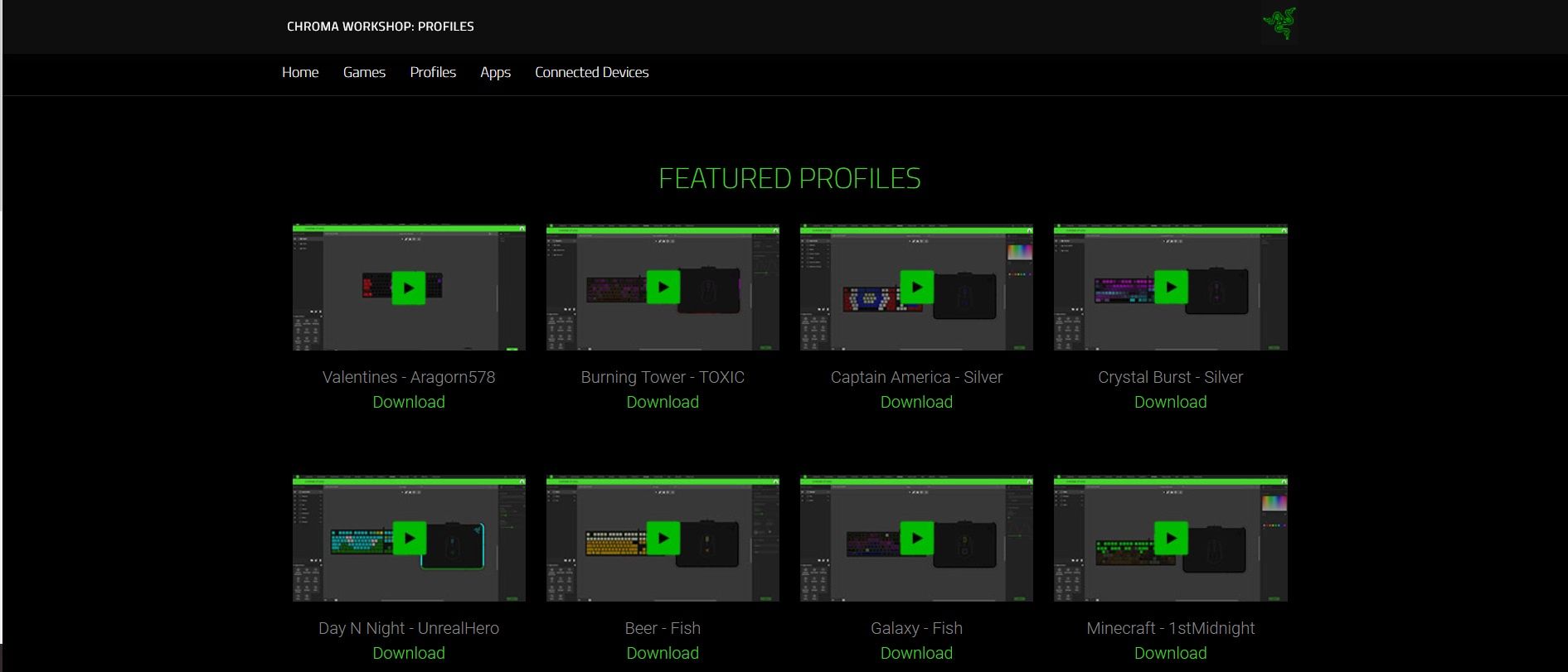Play the Minecraft profile preview video
This screenshot has width=1568, height=672.
(1171, 539)
